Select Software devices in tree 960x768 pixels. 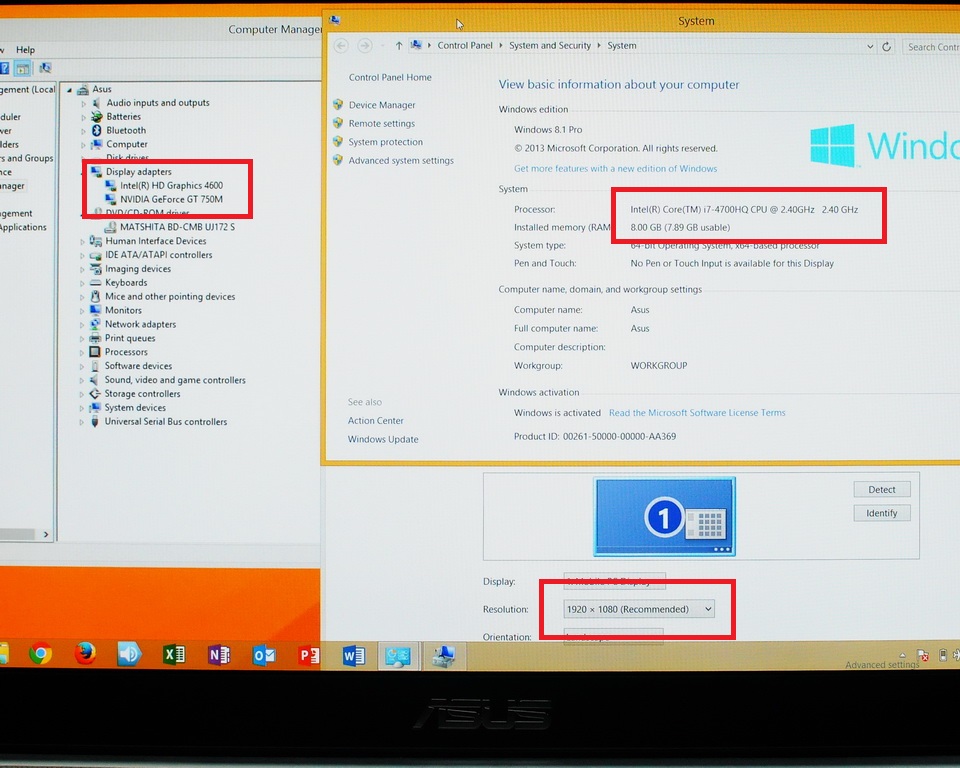coord(138,366)
